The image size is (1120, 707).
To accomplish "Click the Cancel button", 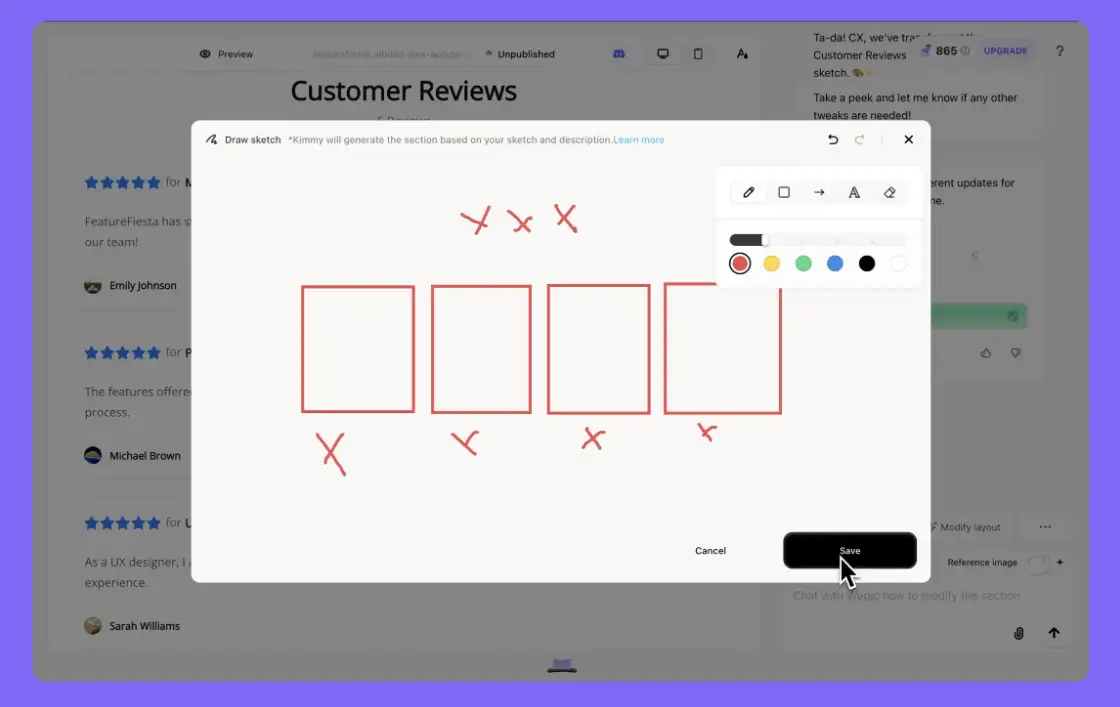I will point(710,551).
